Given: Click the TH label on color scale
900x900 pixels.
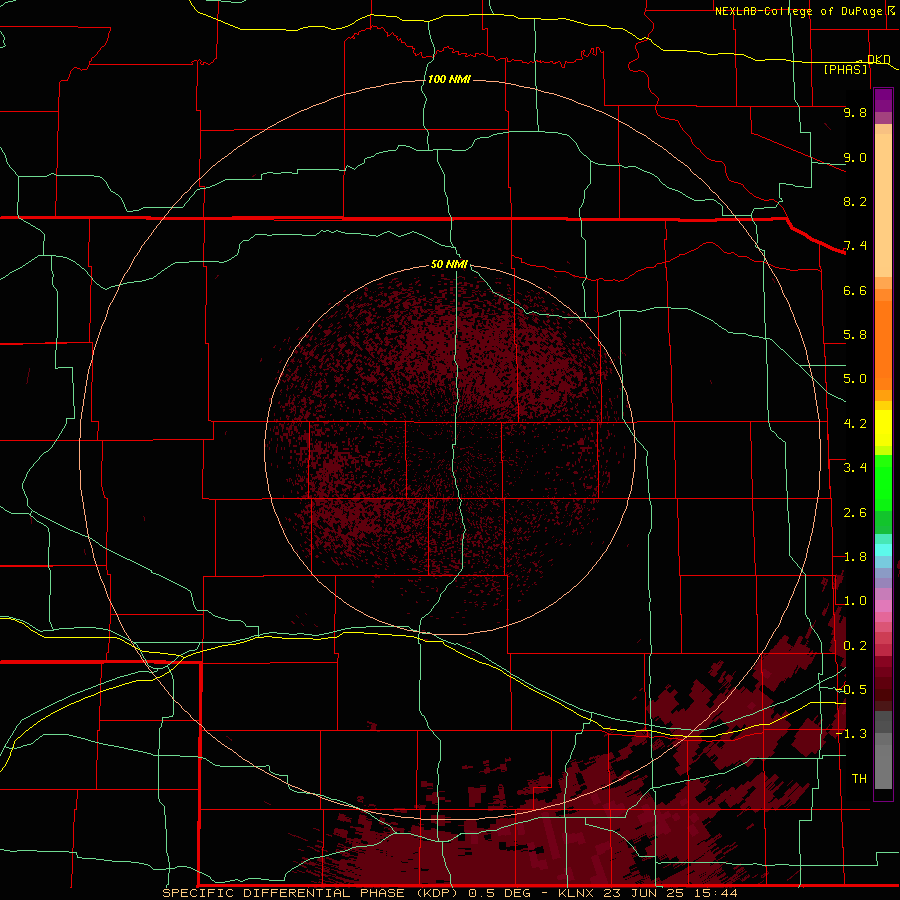Looking at the screenshot, I should point(859,779).
